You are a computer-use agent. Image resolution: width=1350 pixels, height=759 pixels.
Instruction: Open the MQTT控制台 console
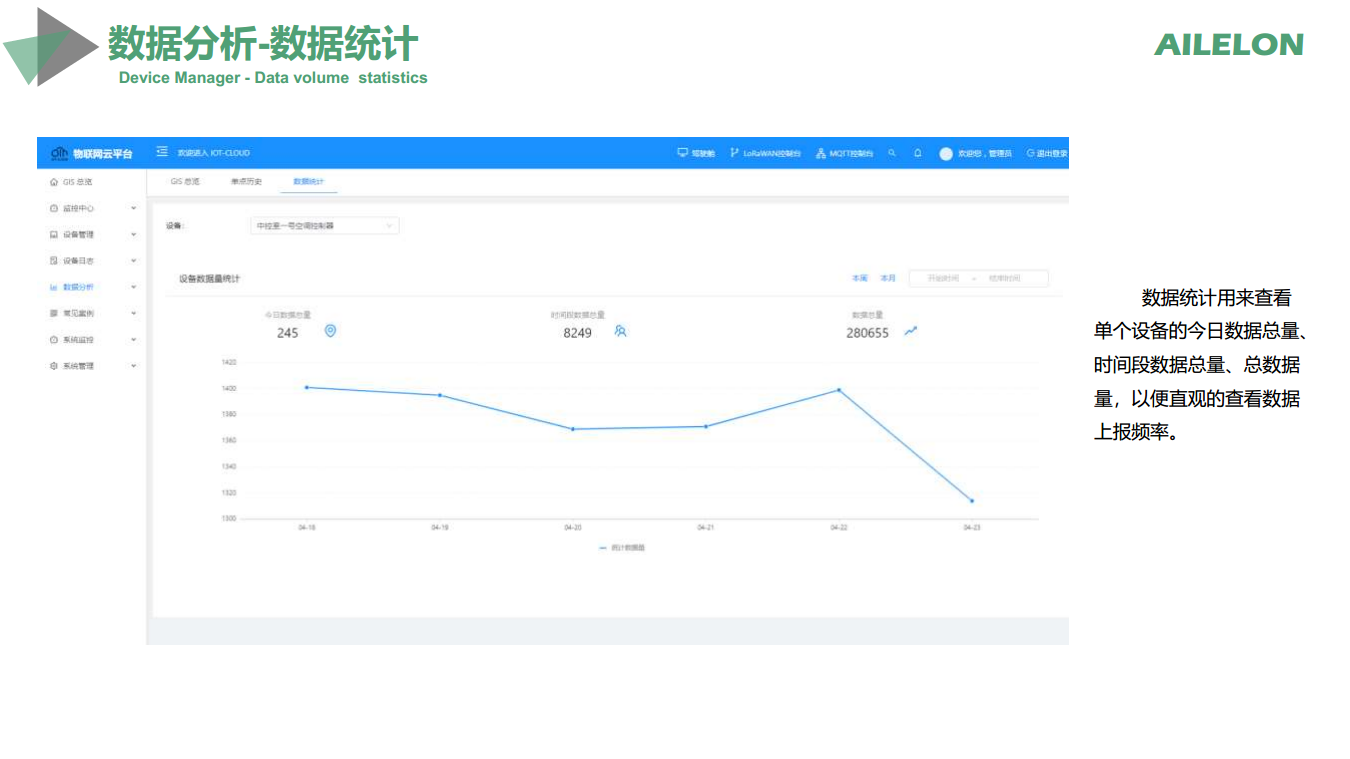845,153
